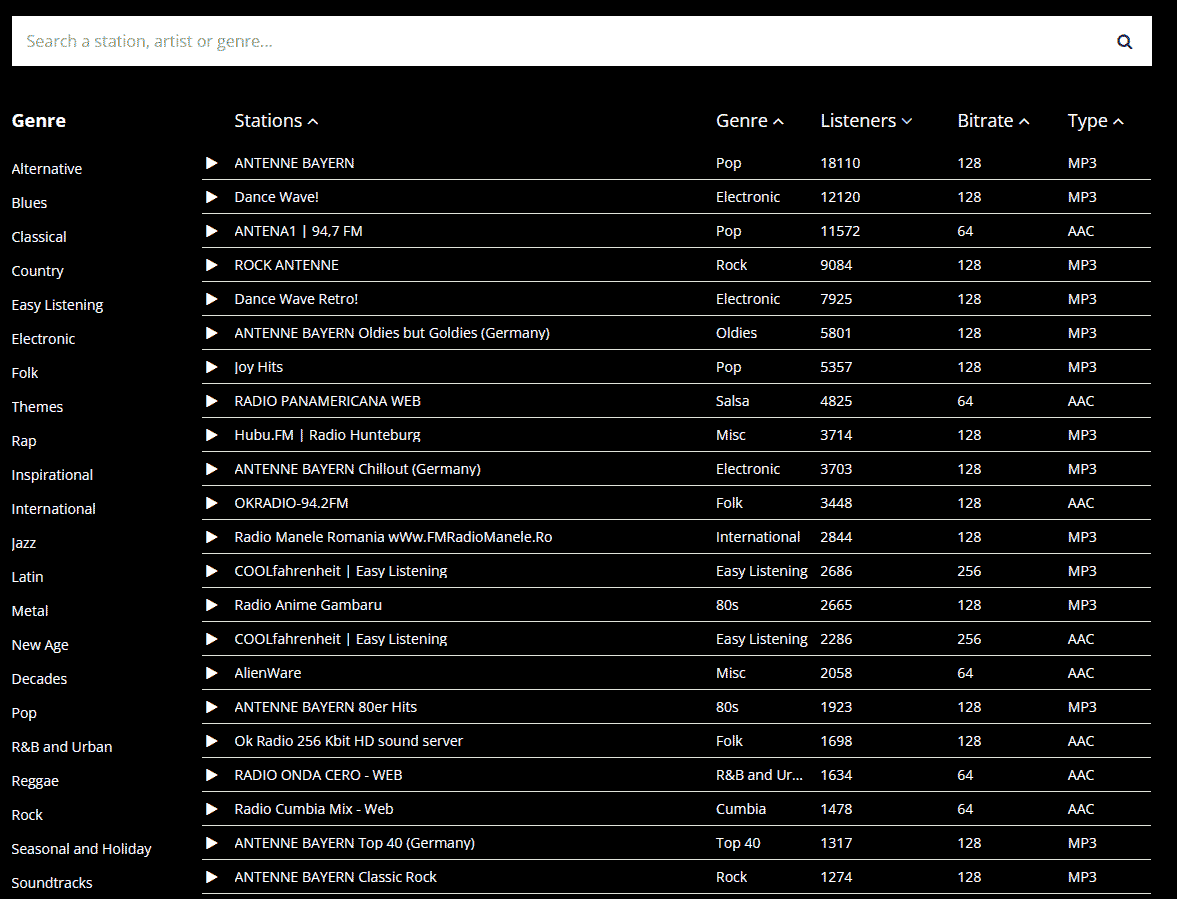Screen dimensions: 1177x899
Task: Select Easy Listening in genre sidebar
Action: pyautogui.click(x=57, y=305)
